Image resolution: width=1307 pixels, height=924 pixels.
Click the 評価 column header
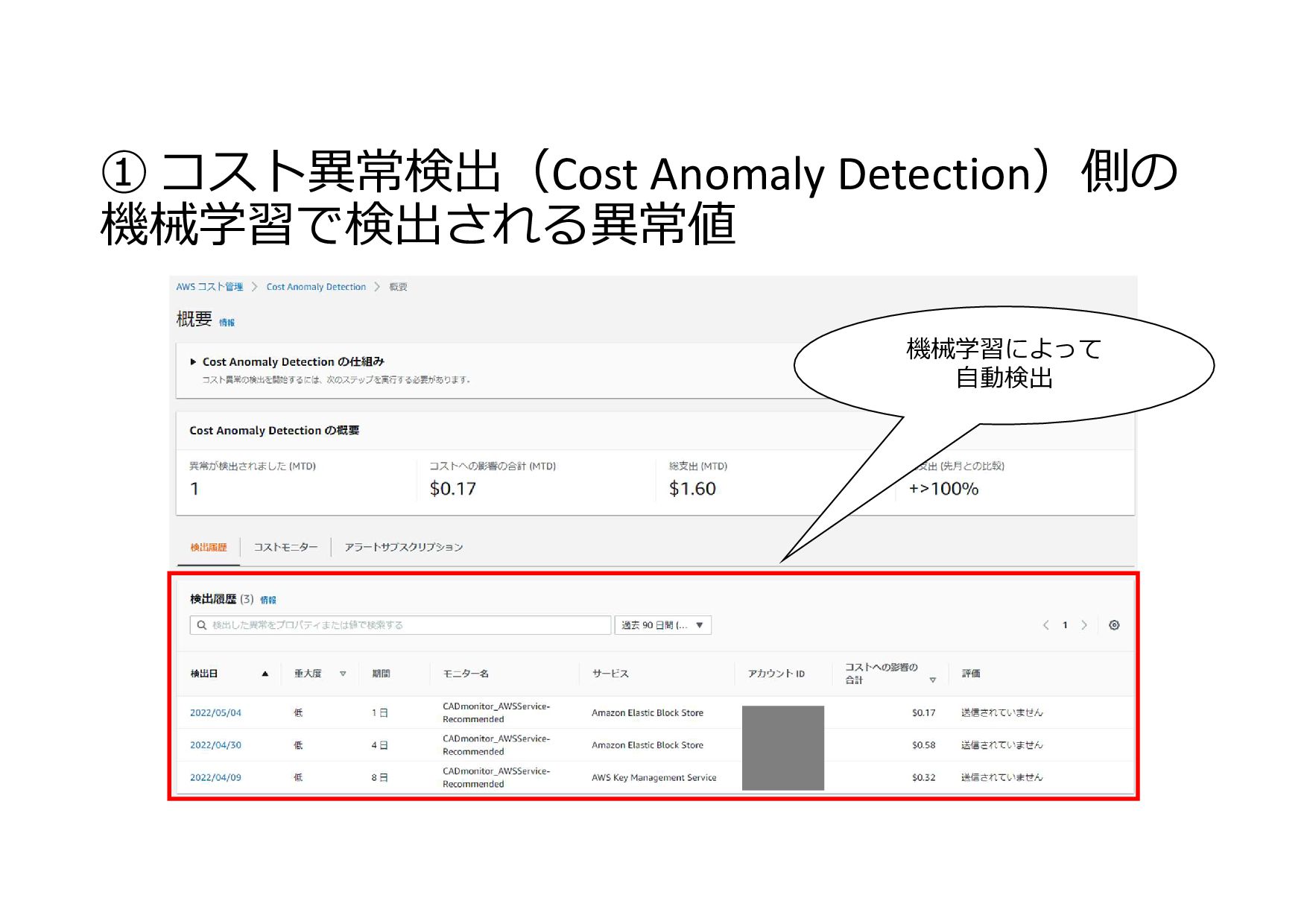[x=970, y=674]
